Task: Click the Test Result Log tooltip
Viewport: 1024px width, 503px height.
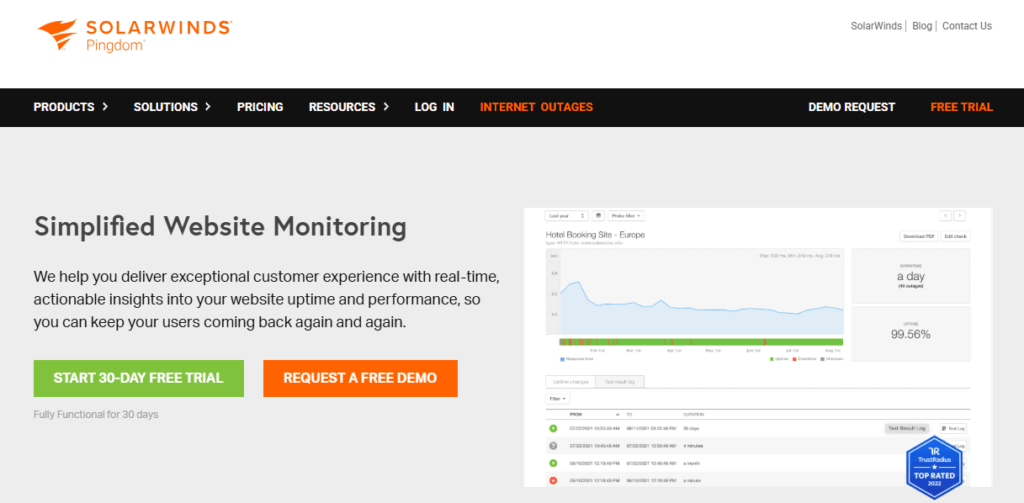Action: 906,429
